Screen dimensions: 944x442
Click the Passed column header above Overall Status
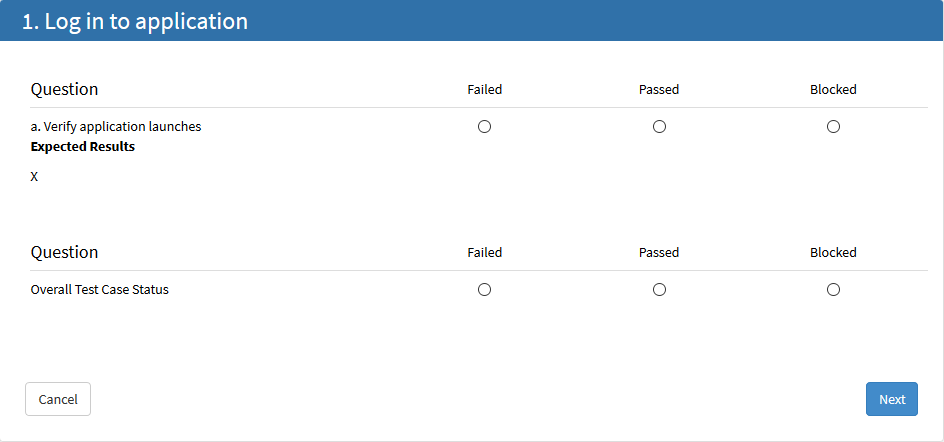click(659, 252)
